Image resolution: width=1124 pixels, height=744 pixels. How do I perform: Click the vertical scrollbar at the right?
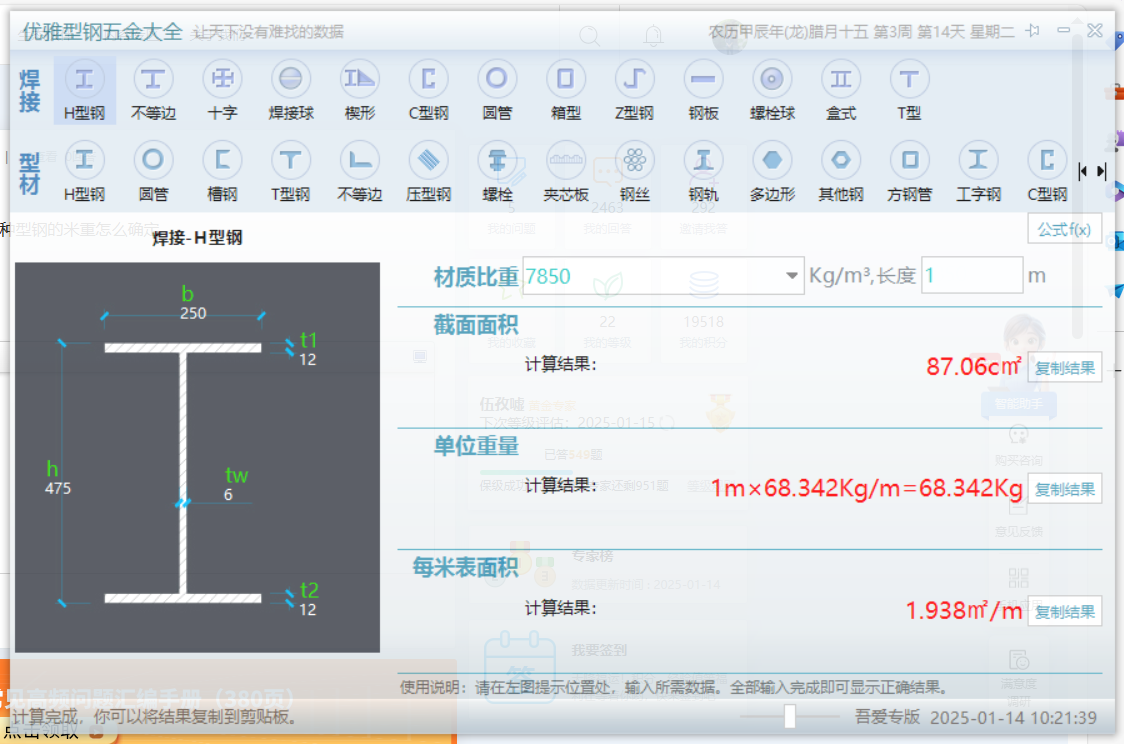[1077, 186]
